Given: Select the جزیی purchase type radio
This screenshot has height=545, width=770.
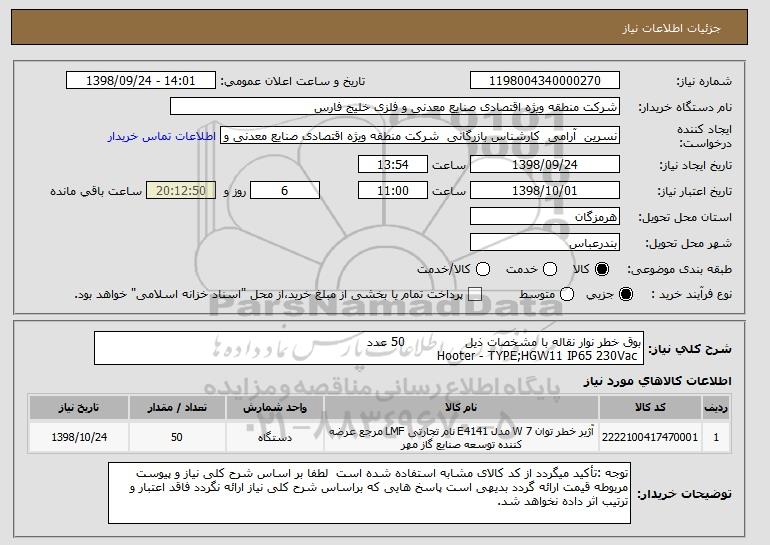Looking at the screenshot, I should click(626, 295).
